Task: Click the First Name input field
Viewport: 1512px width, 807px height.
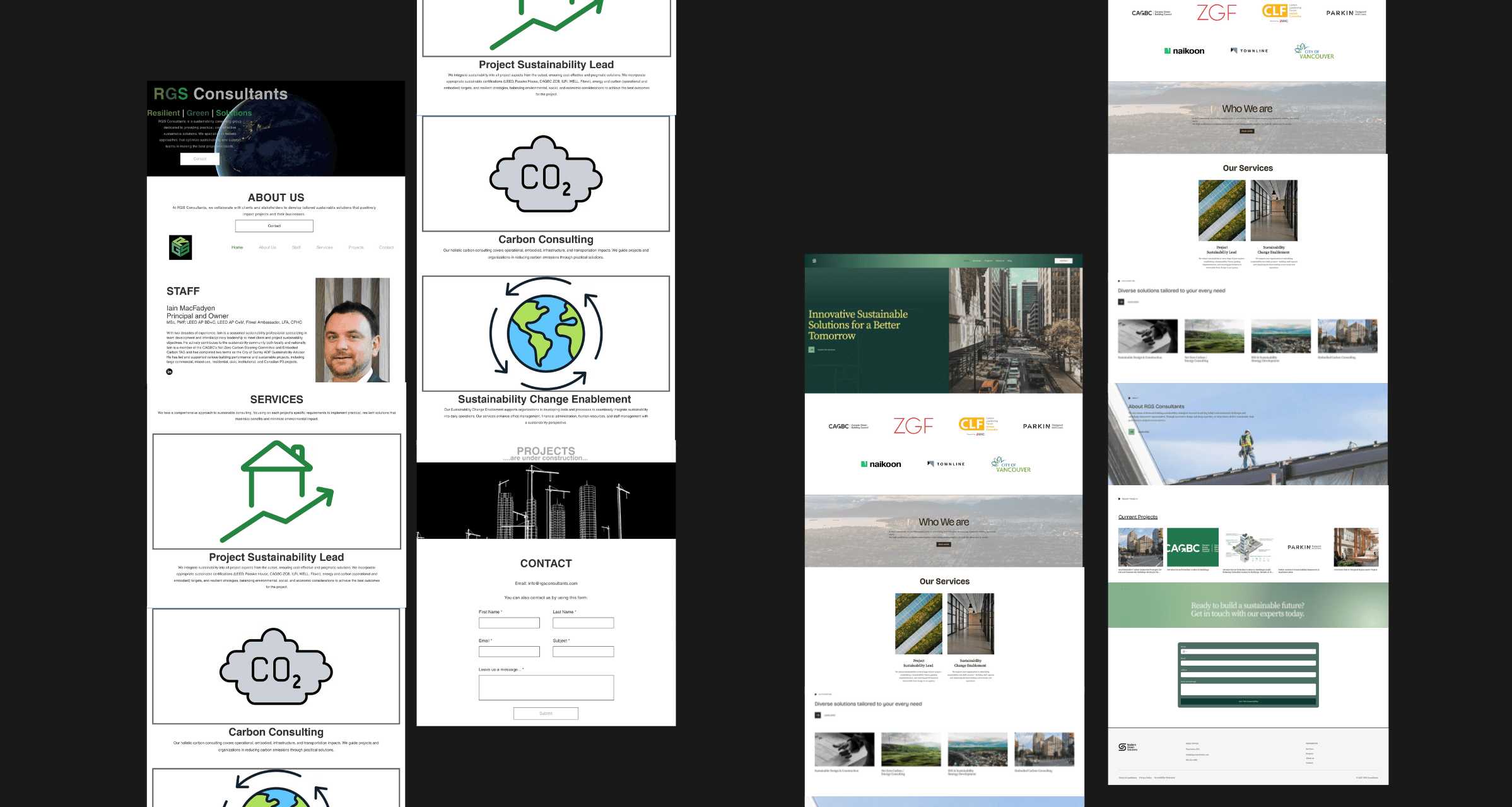Action: (x=509, y=623)
